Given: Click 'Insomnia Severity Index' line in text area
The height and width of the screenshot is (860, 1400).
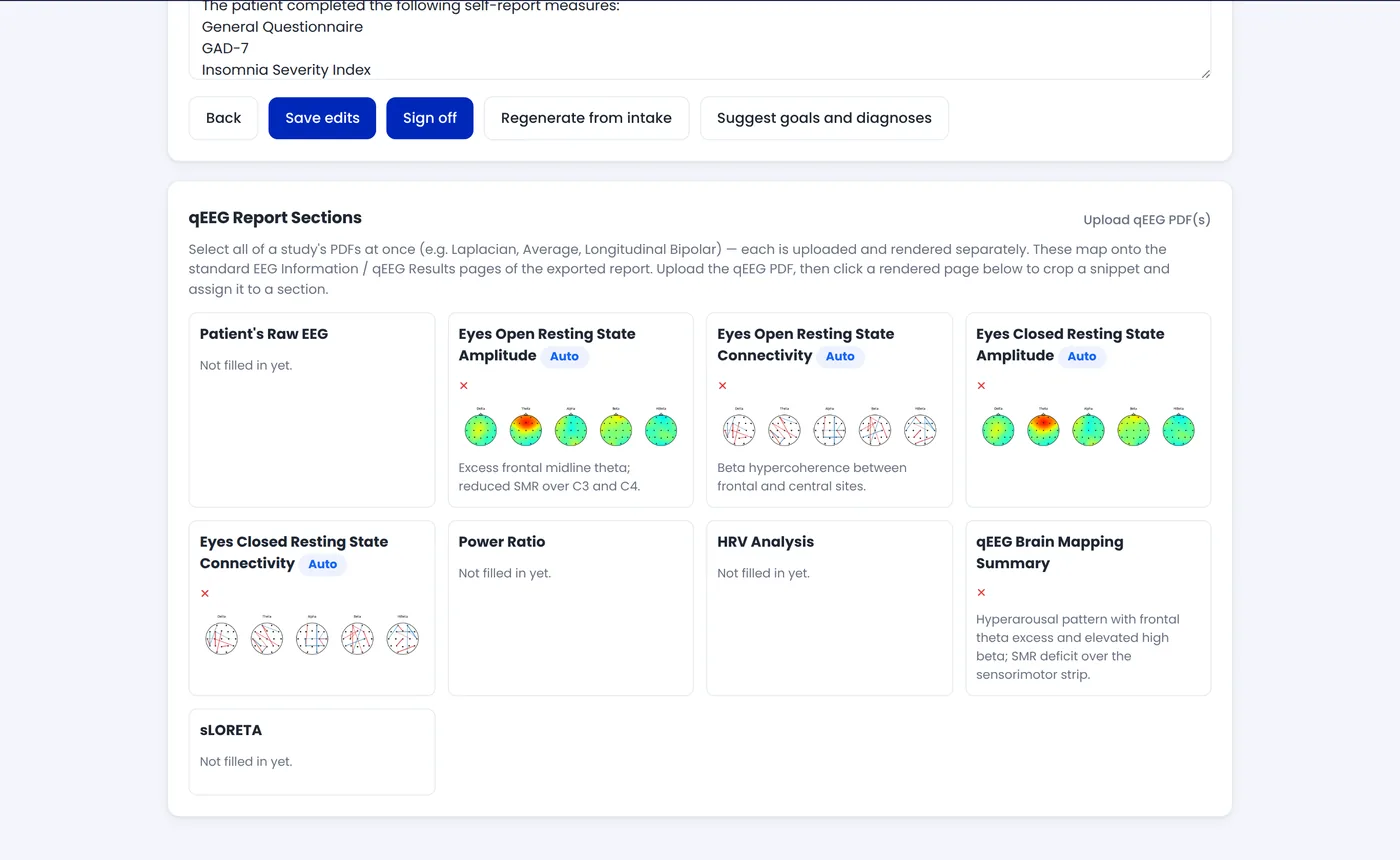Looking at the screenshot, I should (x=286, y=70).
